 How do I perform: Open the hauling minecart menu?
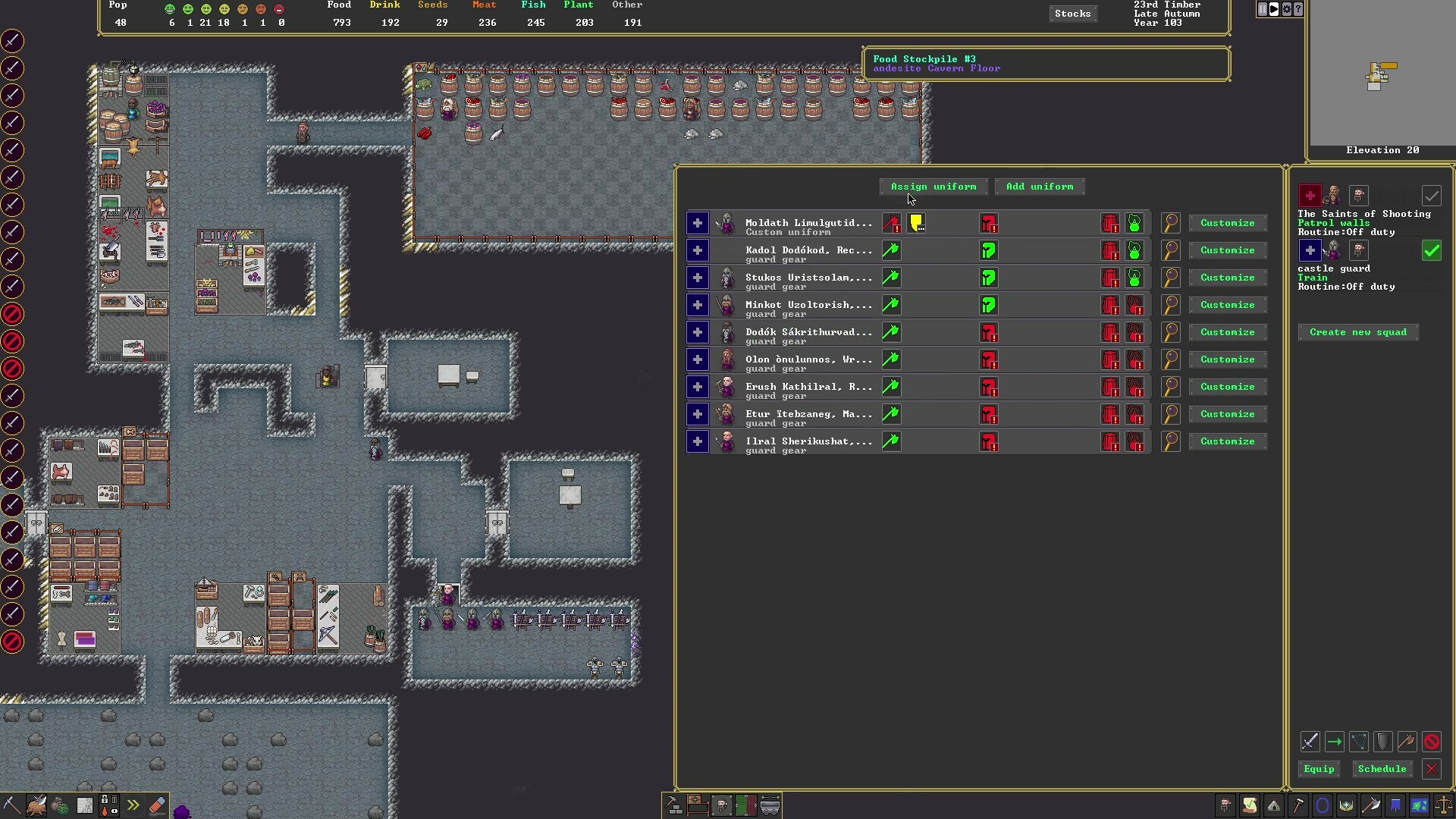pos(770,805)
